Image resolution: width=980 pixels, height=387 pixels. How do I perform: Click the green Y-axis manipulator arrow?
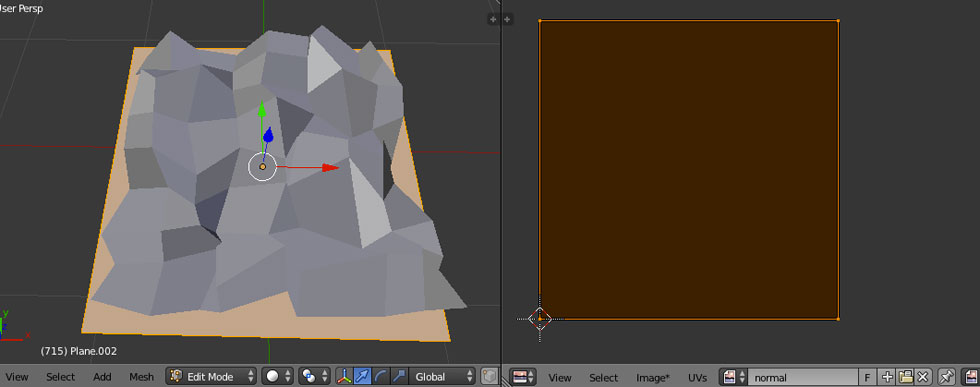click(262, 110)
